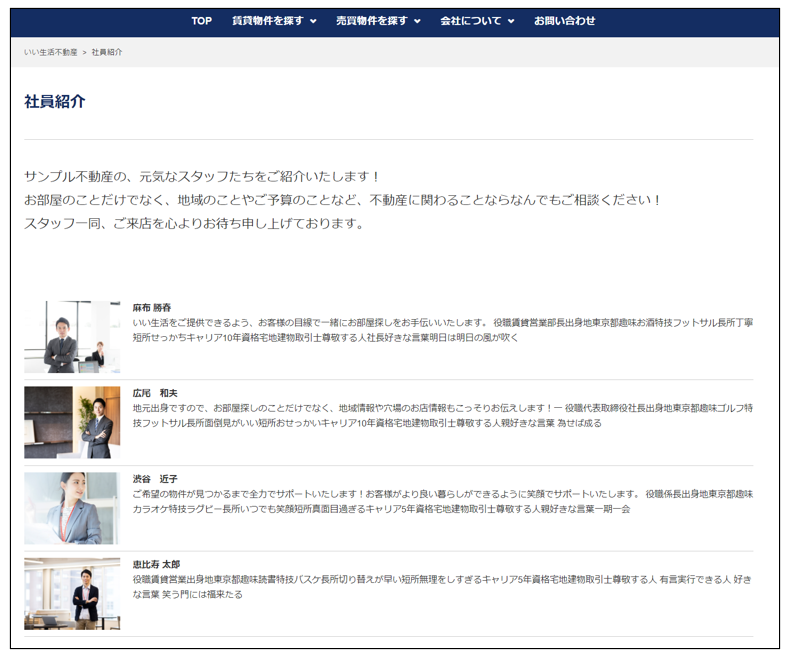Click the 社員紹介 breadcrumb item
790x658 pixels.
click(x=107, y=52)
